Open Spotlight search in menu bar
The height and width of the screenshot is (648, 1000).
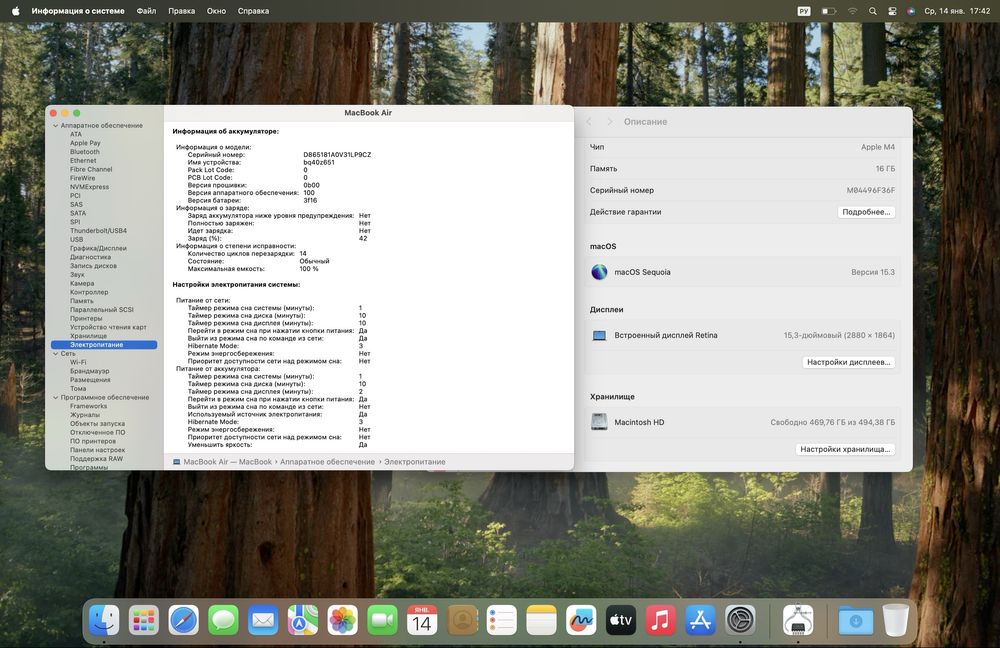[x=872, y=11]
